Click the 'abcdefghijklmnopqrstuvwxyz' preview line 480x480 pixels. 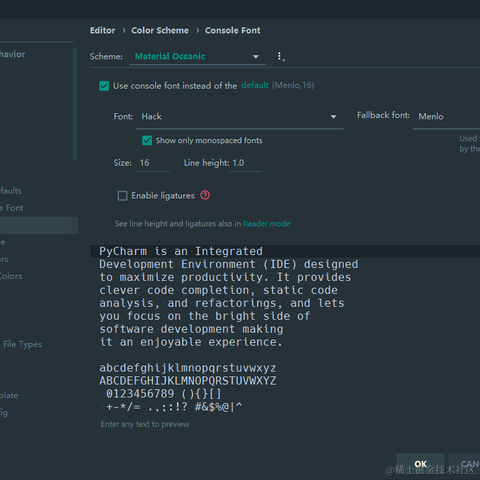click(188, 368)
